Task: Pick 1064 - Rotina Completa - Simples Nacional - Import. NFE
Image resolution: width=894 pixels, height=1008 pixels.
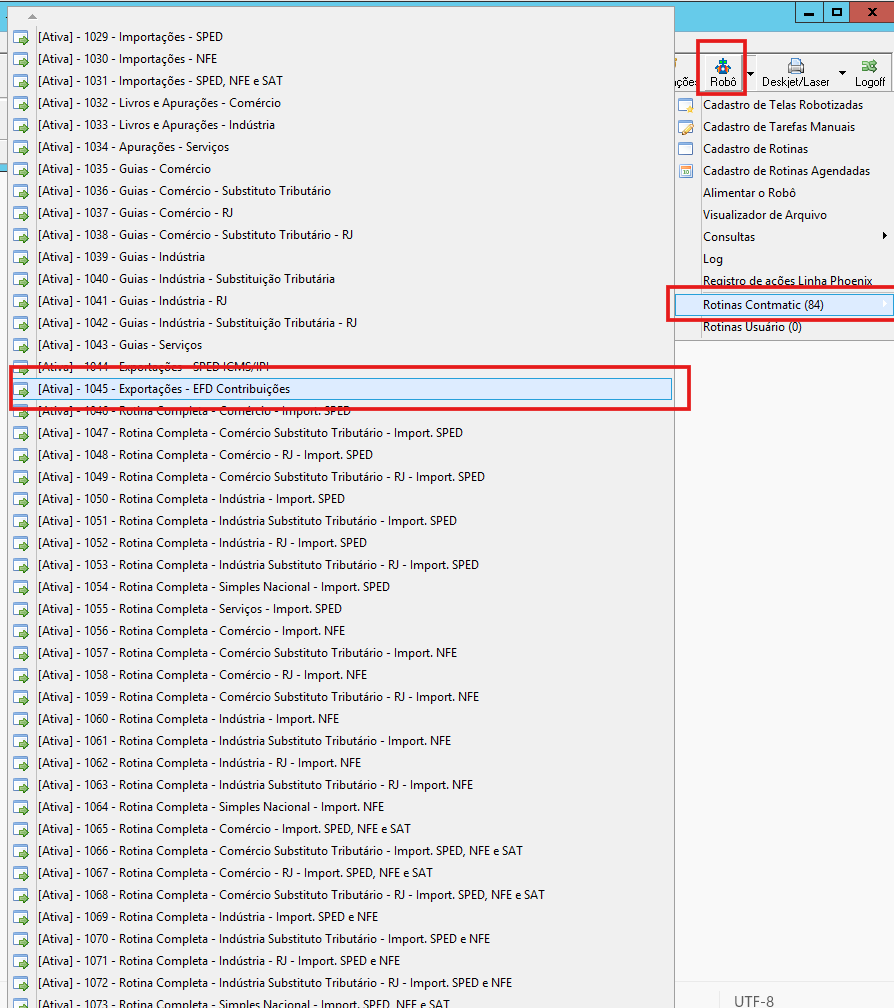Action: [211, 807]
